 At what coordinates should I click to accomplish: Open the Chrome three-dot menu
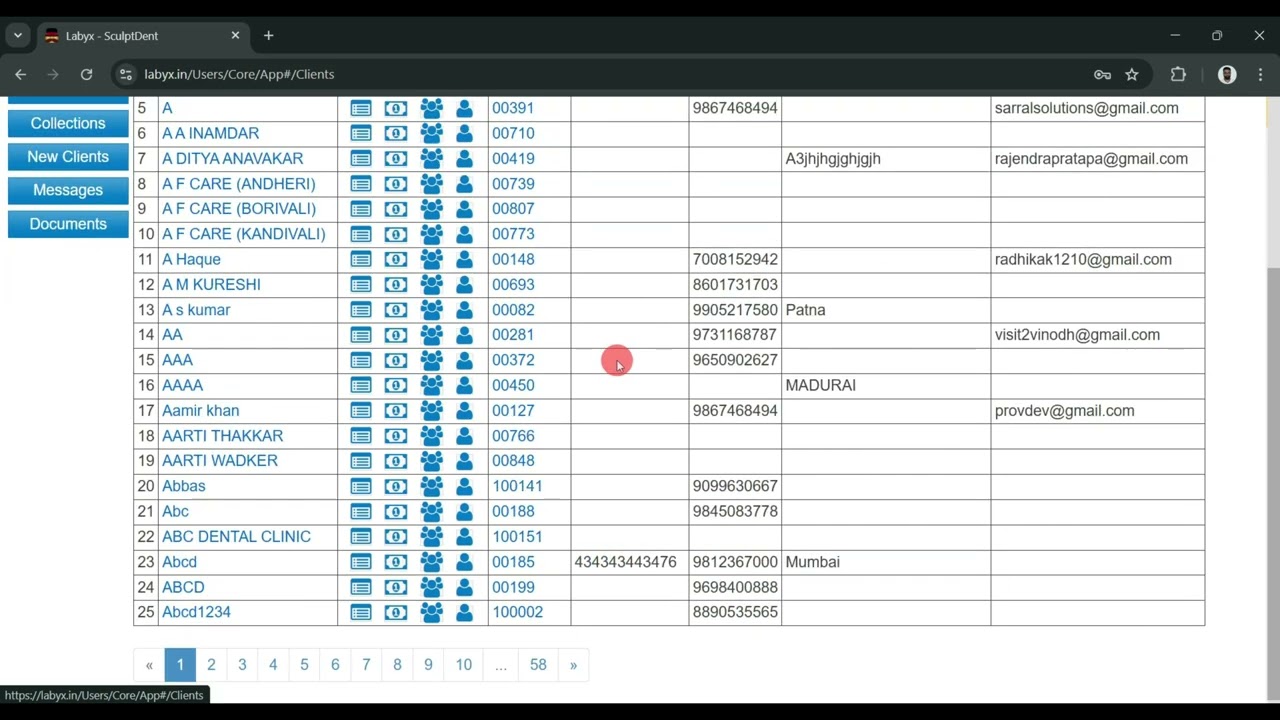click(1260, 74)
